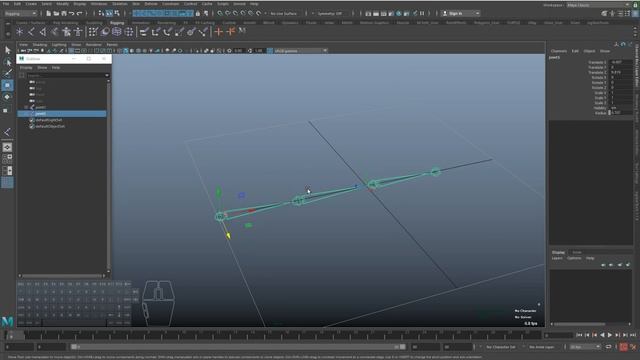Click the Save Scene icon

click(64, 13)
